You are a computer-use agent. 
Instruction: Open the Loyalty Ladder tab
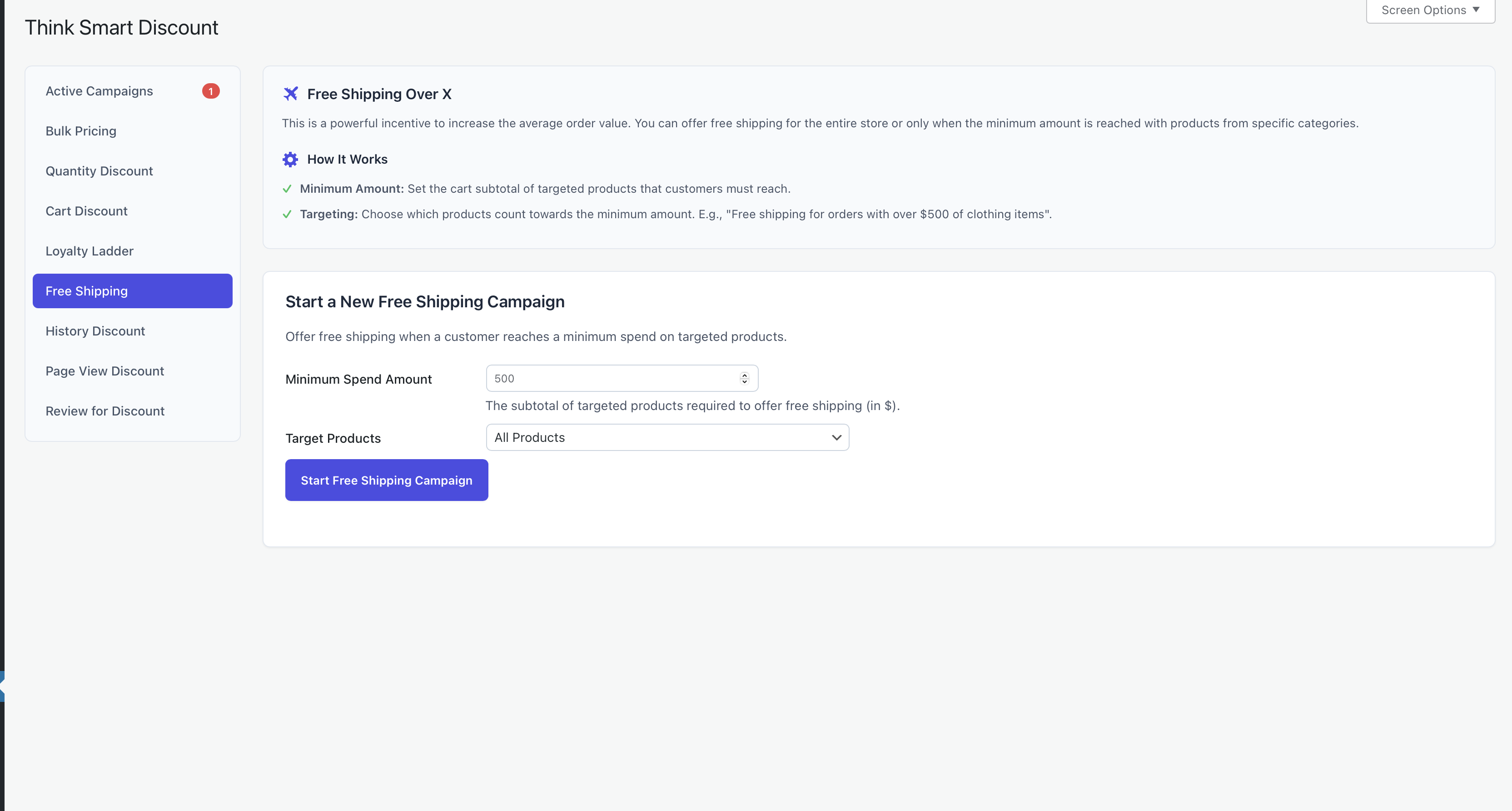(x=89, y=251)
